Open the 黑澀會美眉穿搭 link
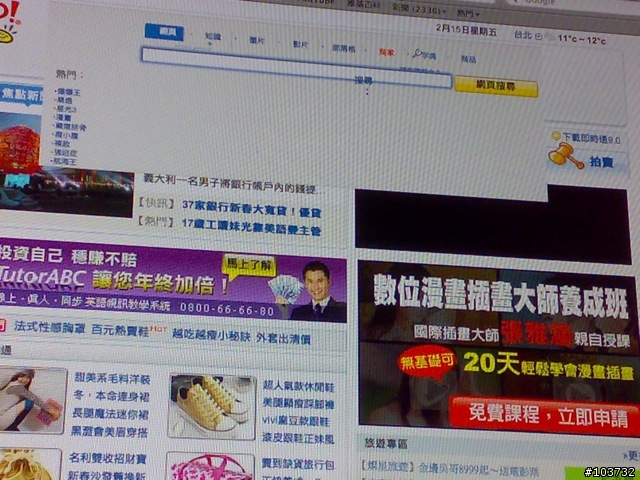This screenshot has height=480, width=640. tap(109, 432)
